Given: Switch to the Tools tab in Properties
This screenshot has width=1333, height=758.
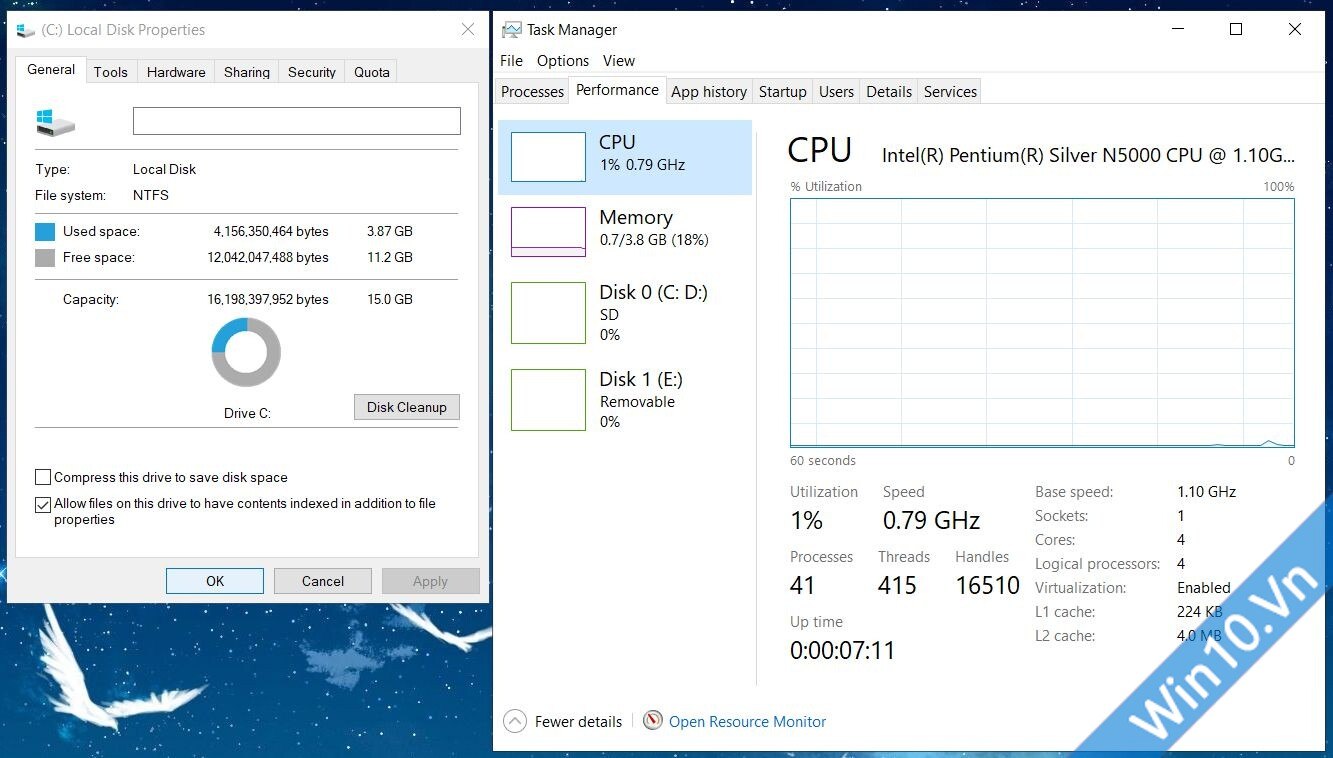Looking at the screenshot, I should [x=110, y=71].
